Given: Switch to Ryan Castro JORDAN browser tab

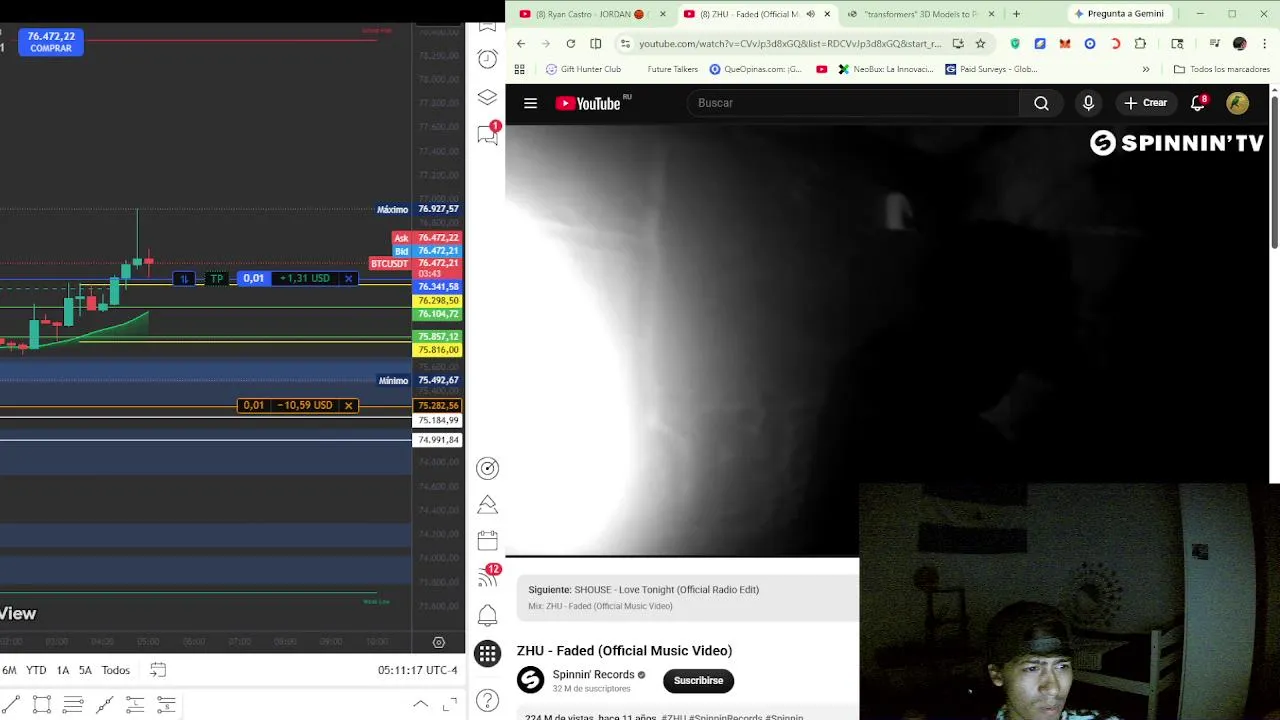Looking at the screenshot, I should (590, 14).
